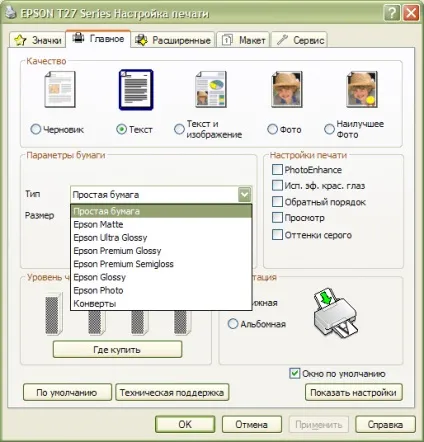
Task: Click the printer orientation preview icon
Action: coord(336,313)
